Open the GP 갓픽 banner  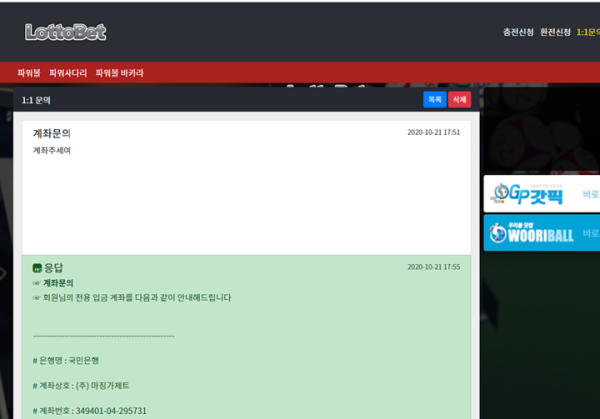coord(542,194)
